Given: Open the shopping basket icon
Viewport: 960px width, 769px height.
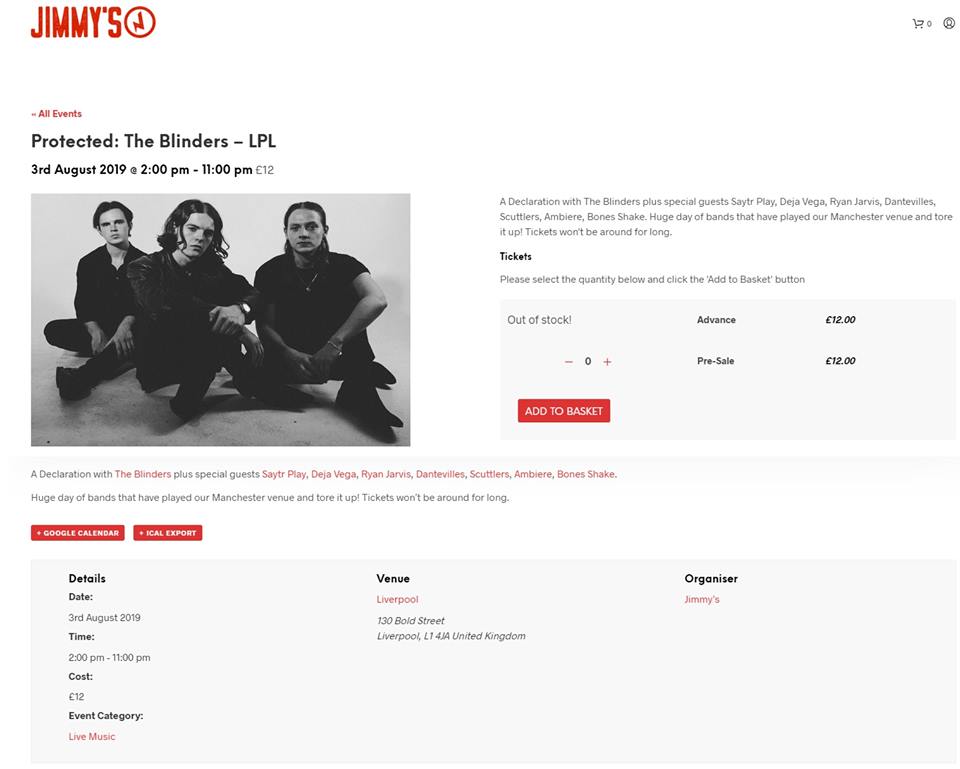Looking at the screenshot, I should coord(918,23).
